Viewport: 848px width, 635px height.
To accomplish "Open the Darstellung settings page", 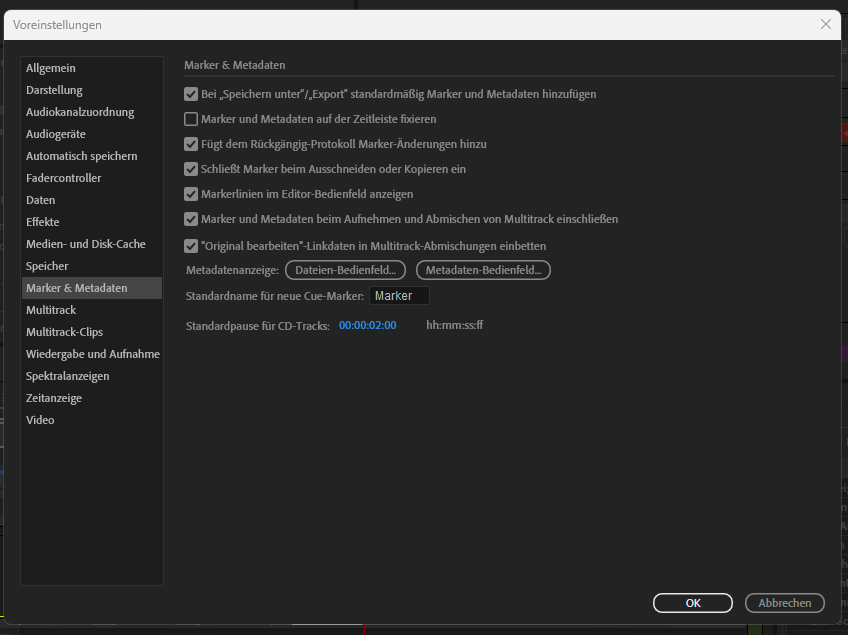I will tap(53, 89).
